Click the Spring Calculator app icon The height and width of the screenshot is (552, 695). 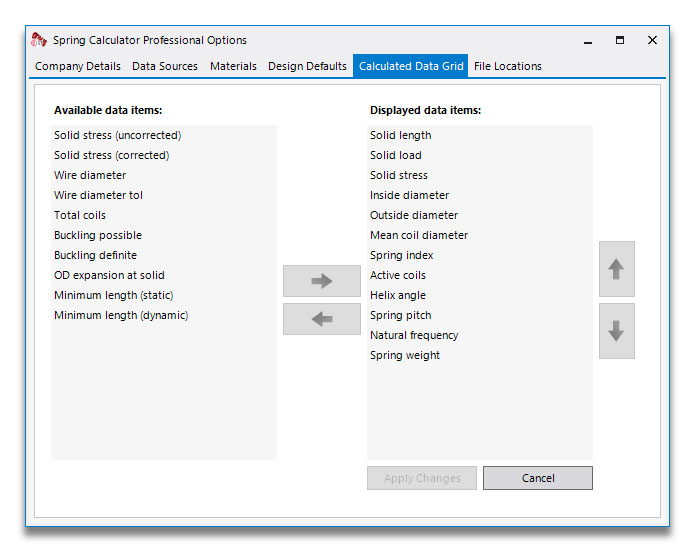[39, 40]
